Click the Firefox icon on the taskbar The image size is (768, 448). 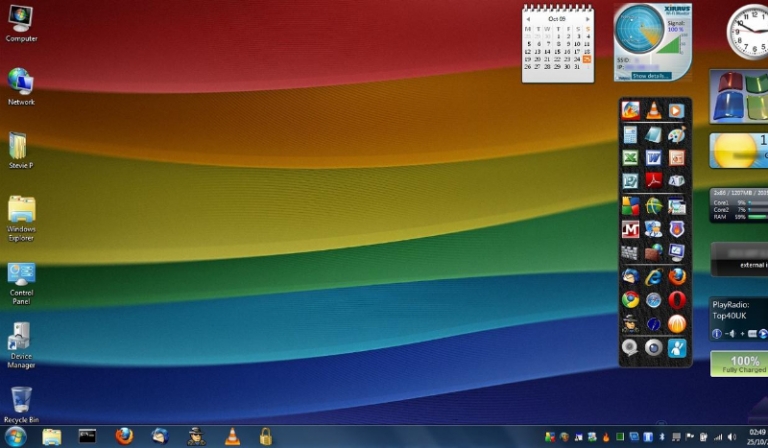coord(124,436)
